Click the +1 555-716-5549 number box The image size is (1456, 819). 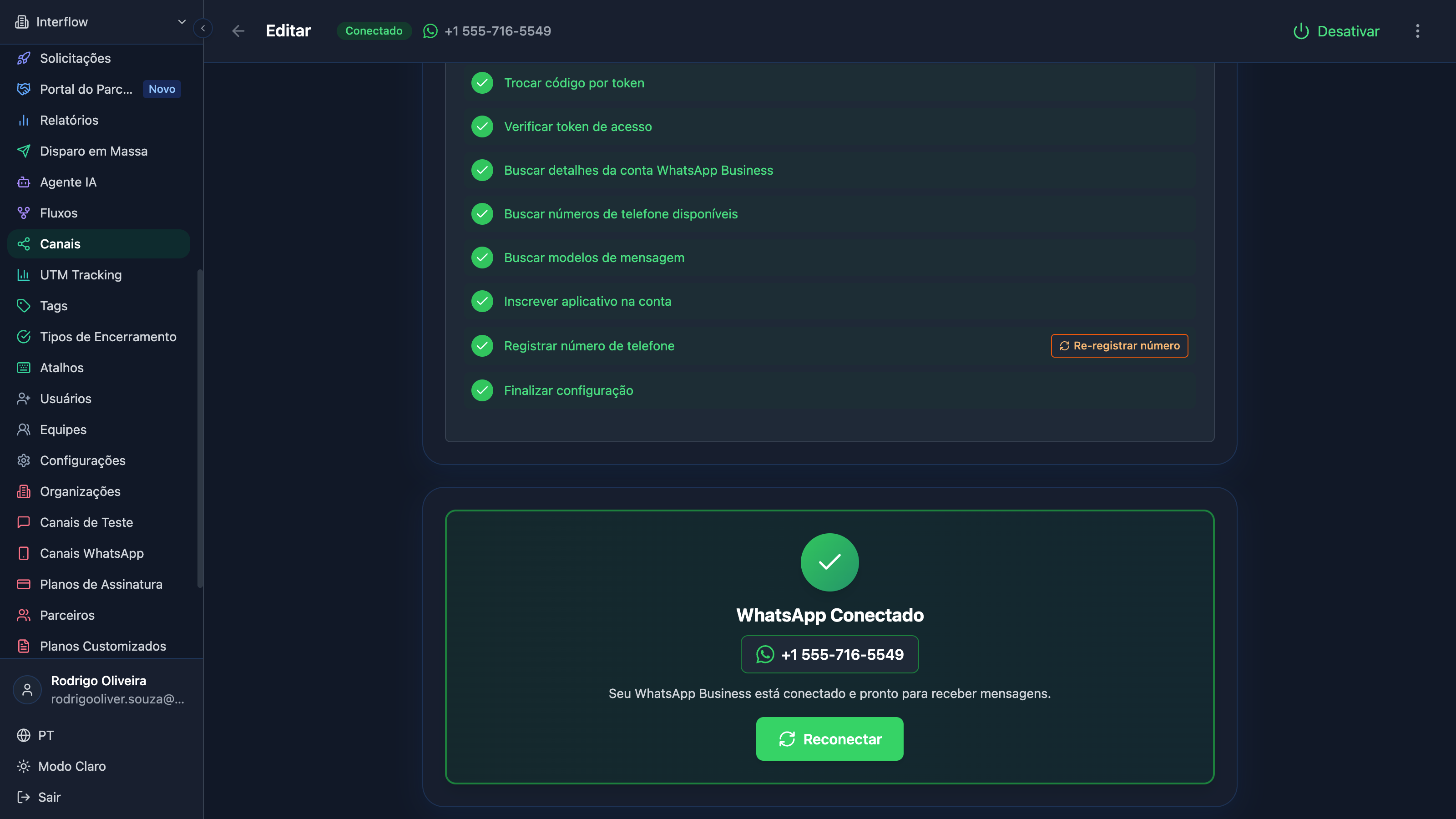(x=830, y=655)
